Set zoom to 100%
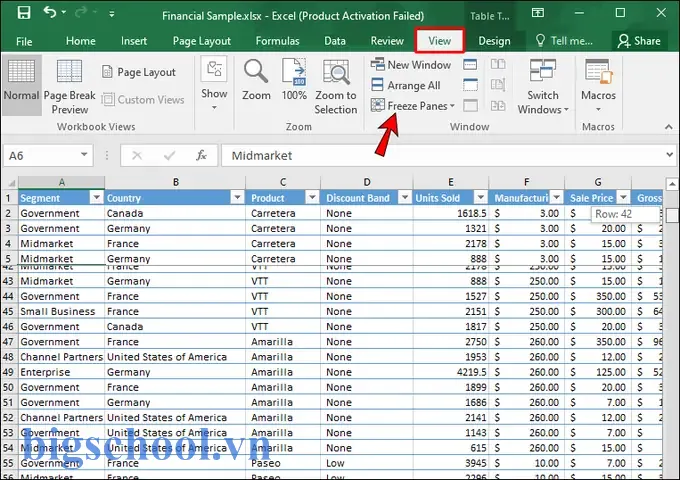 point(294,80)
